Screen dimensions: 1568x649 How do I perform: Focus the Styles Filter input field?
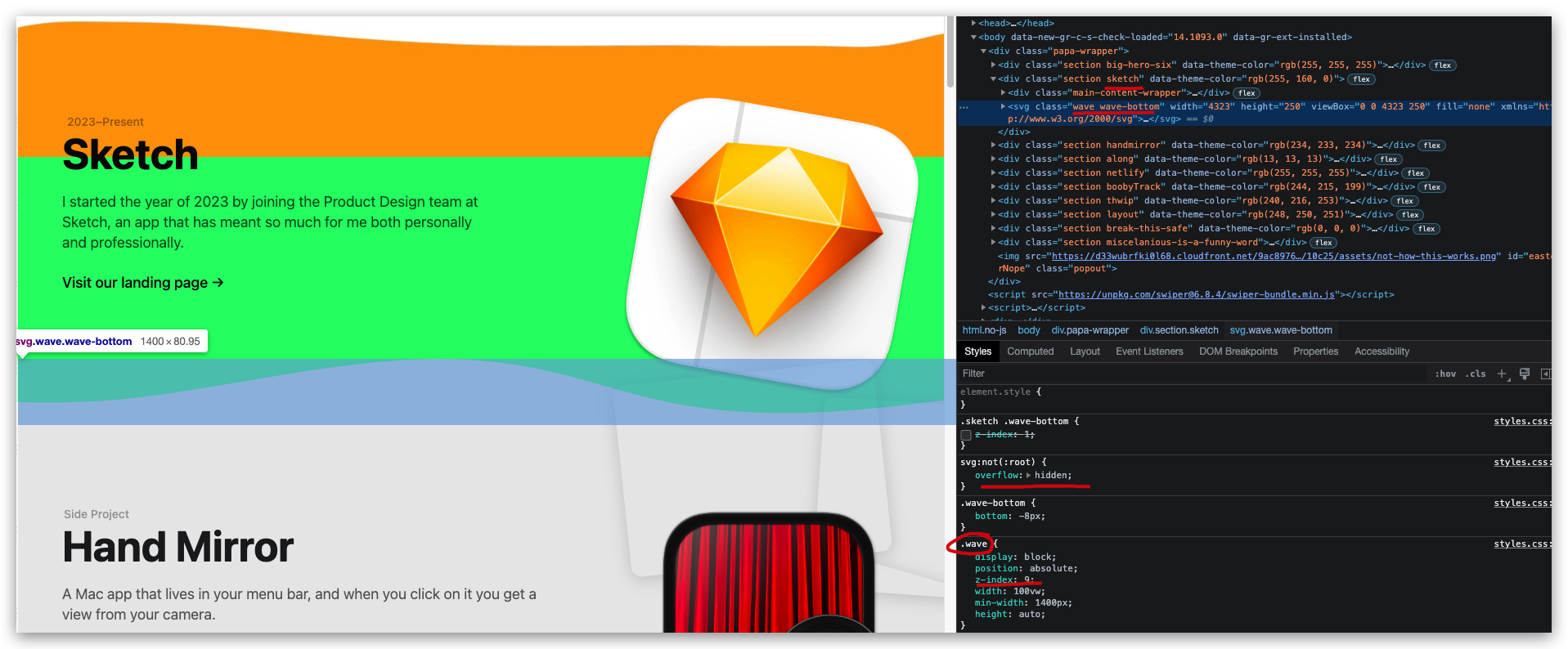1192,374
